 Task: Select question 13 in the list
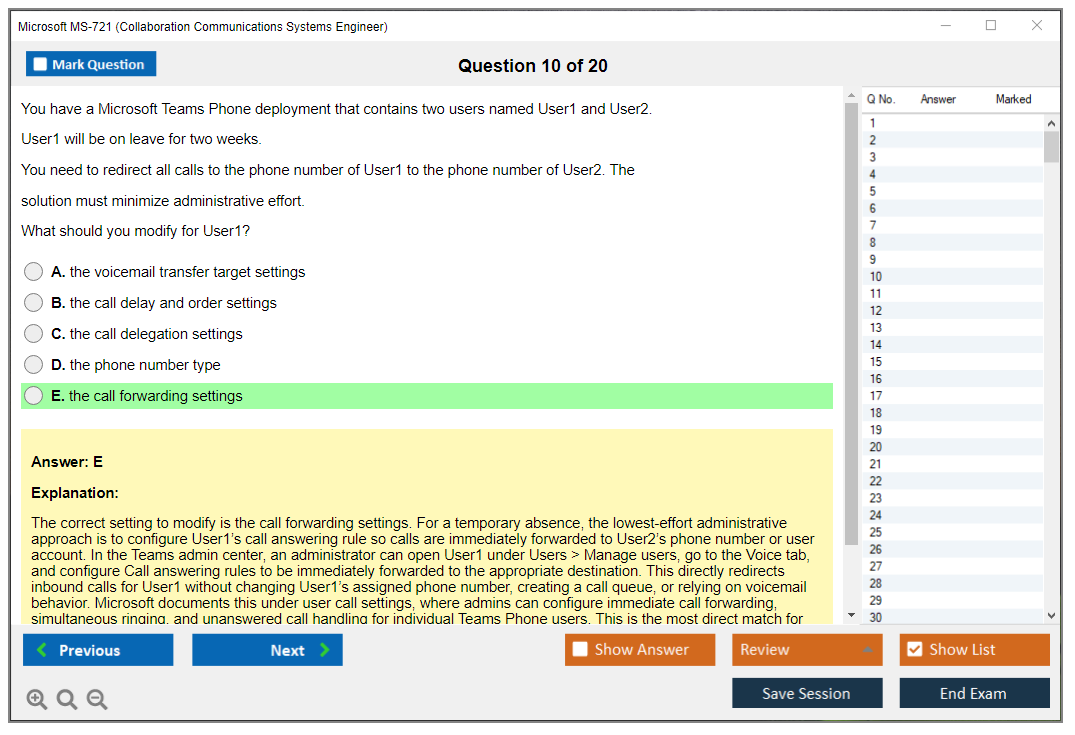pyautogui.click(x=953, y=328)
